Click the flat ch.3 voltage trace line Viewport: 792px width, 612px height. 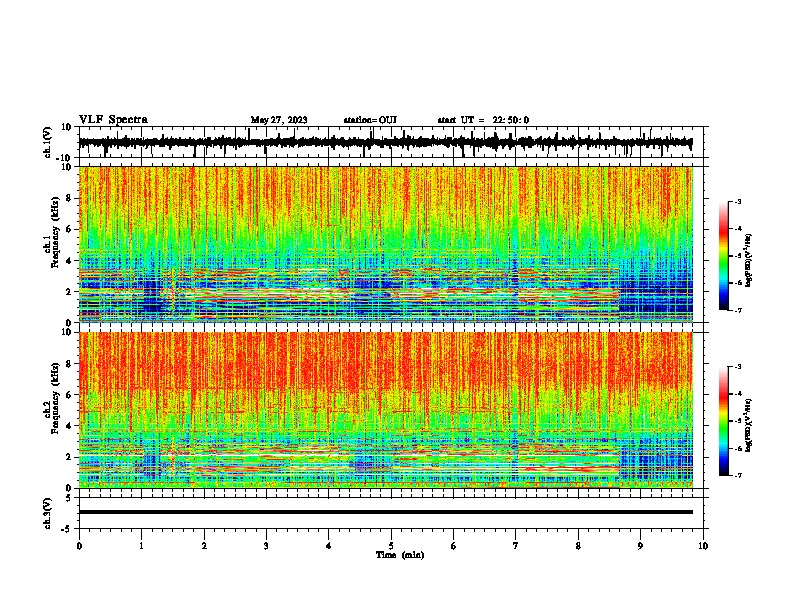click(x=386, y=512)
